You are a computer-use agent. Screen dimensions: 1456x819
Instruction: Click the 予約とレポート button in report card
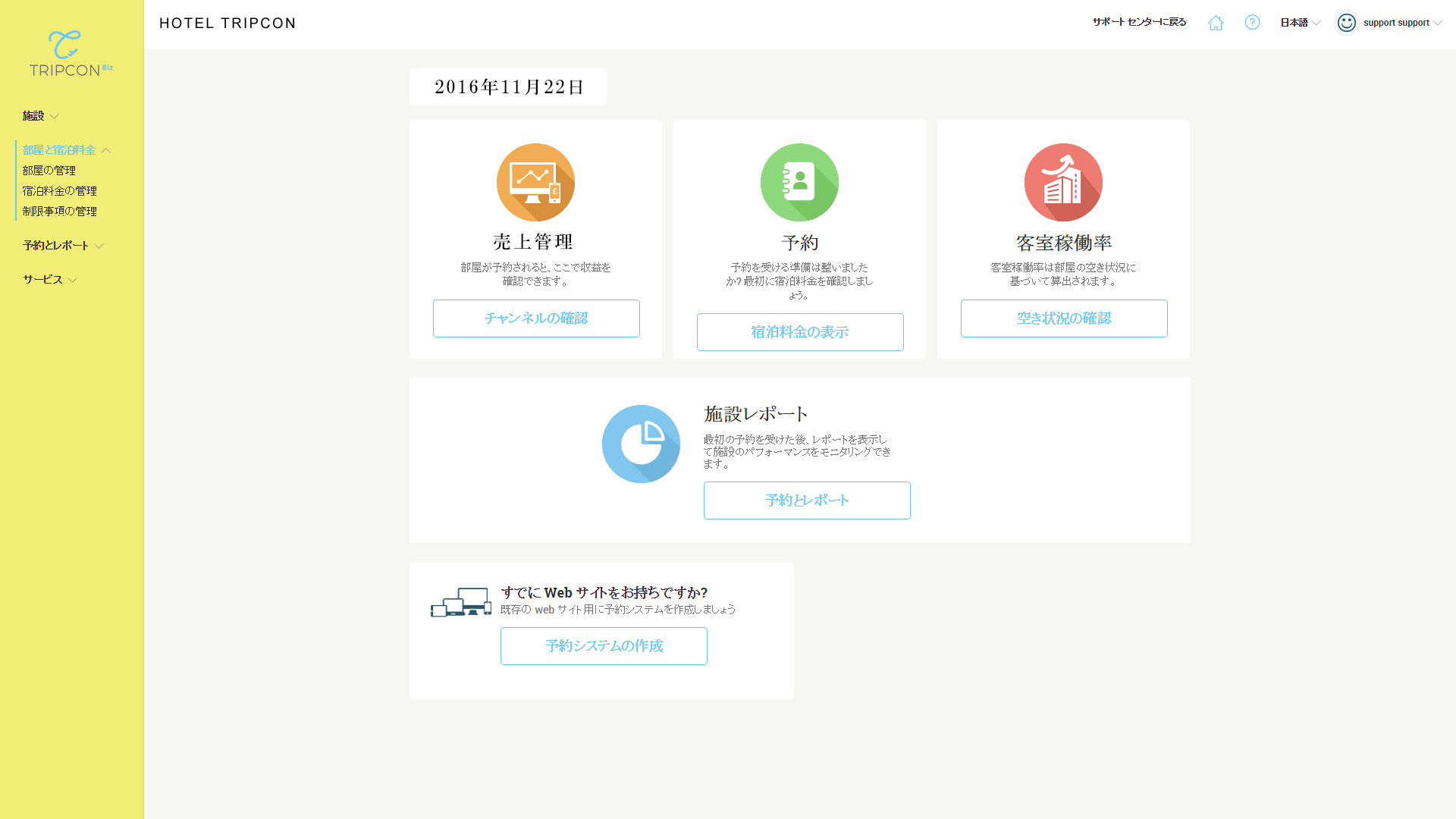[807, 500]
